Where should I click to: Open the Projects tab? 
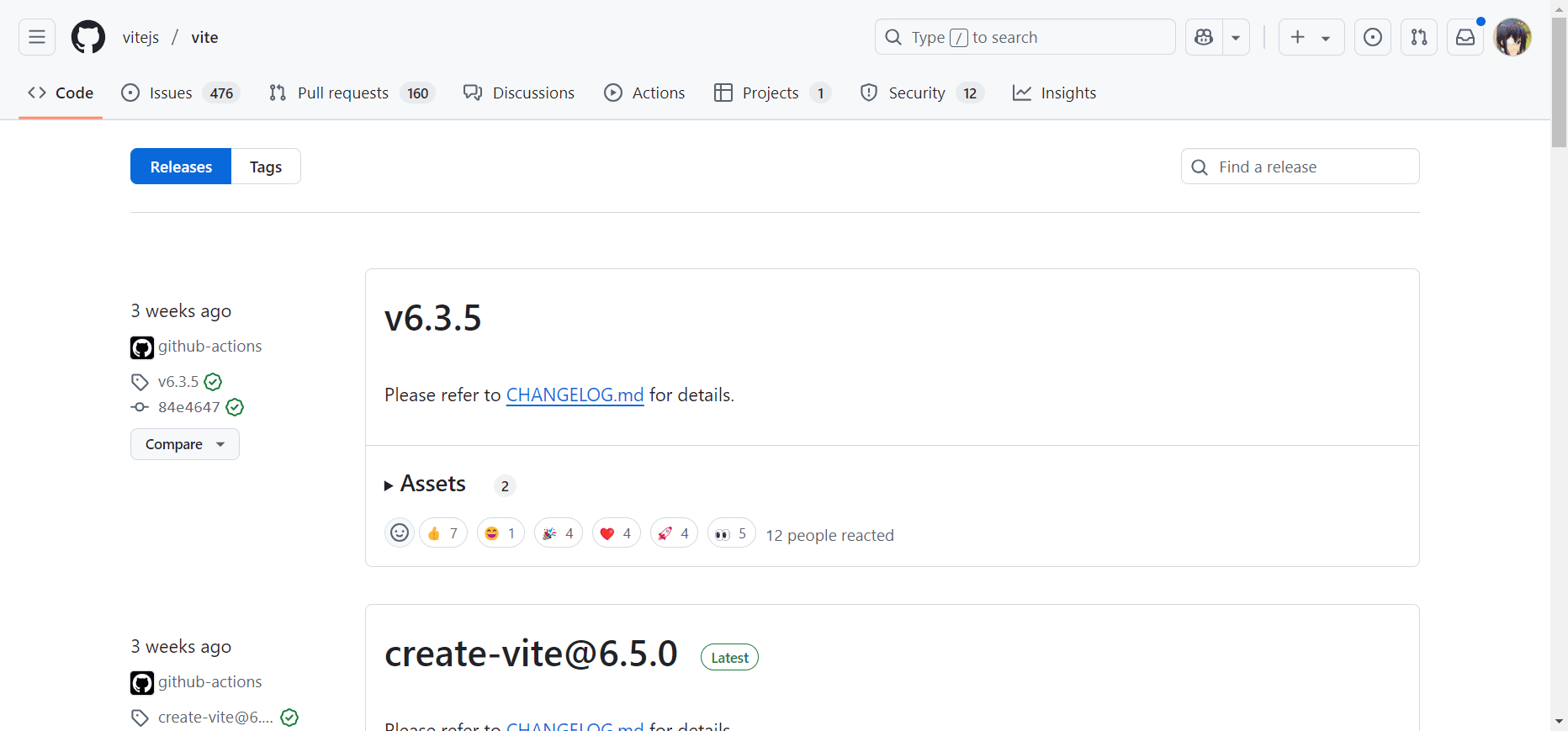coord(772,93)
